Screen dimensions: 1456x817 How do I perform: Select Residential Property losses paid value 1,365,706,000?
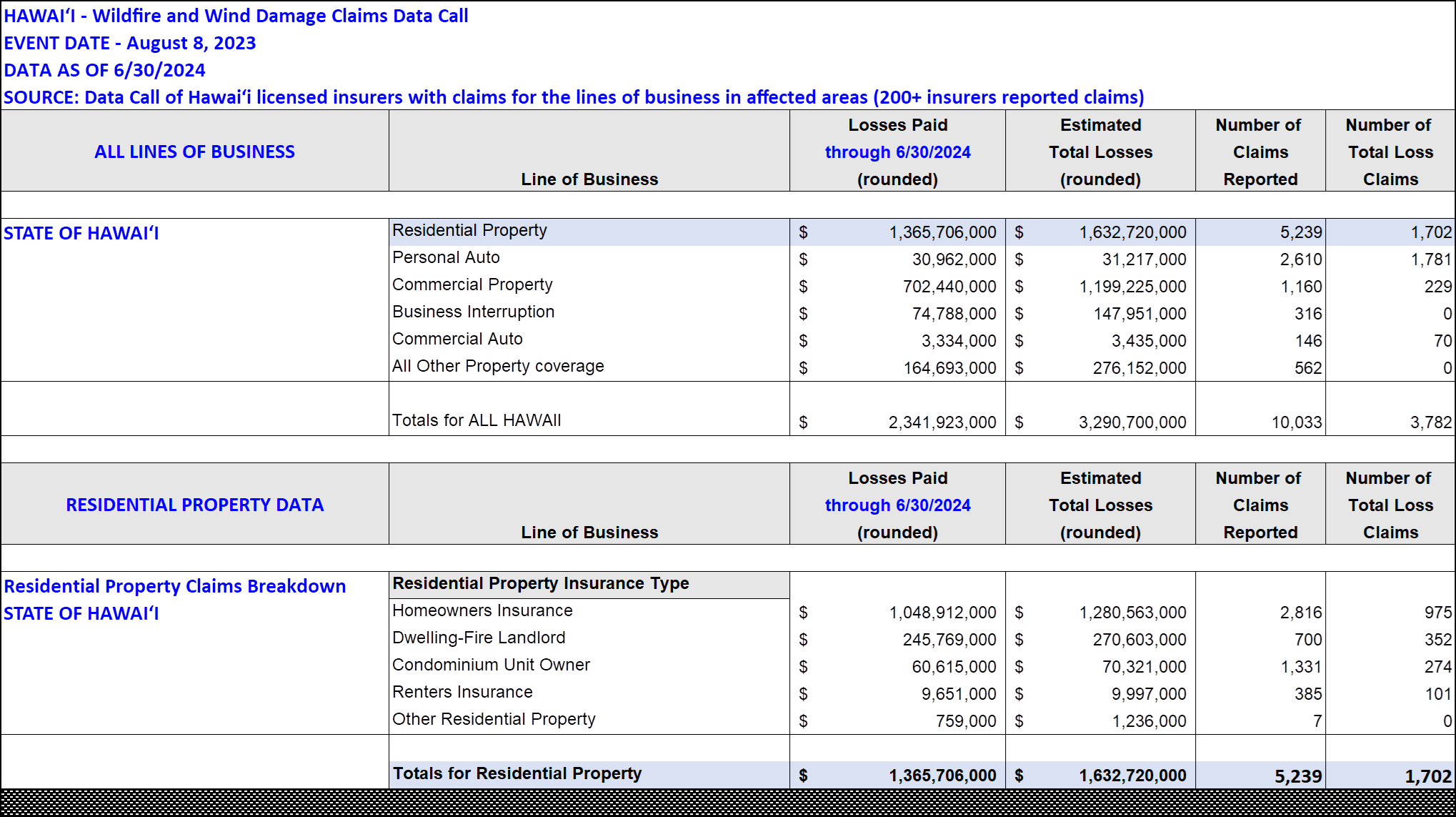(x=942, y=232)
